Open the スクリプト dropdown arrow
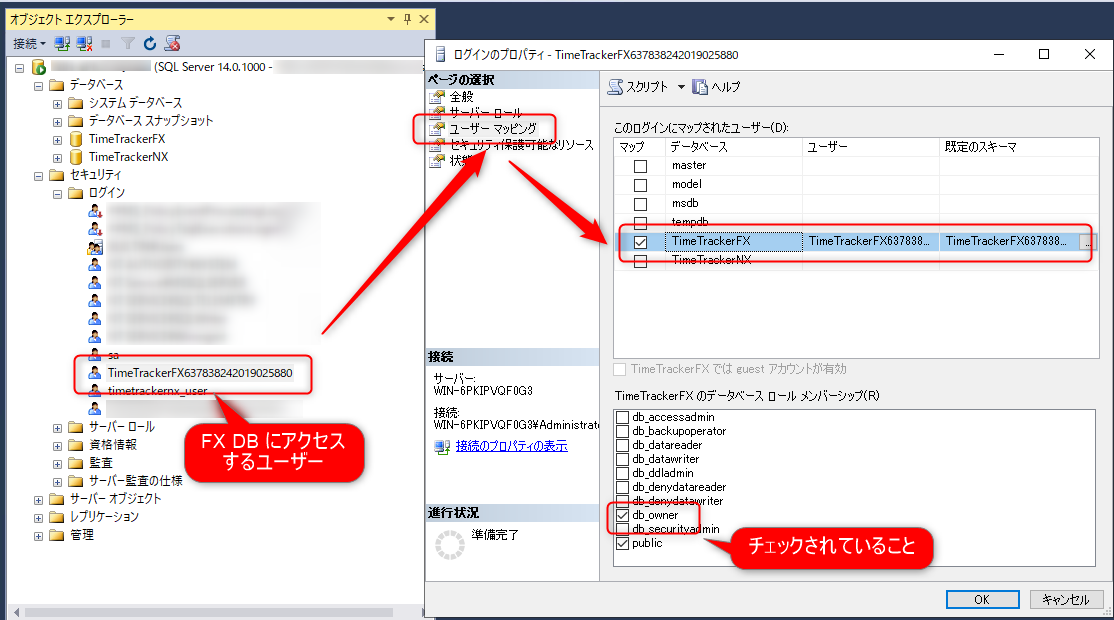 click(681, 87)
